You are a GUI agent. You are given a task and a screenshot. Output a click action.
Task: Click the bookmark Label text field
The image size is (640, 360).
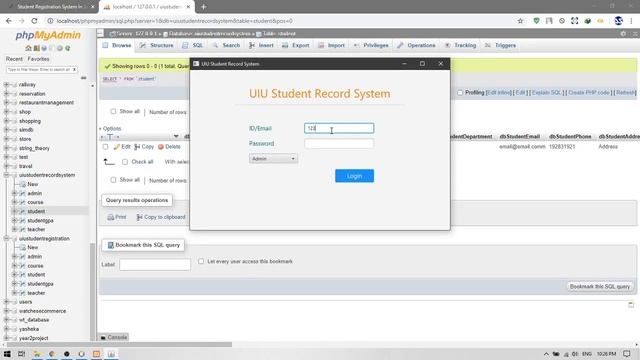point(155,264)
